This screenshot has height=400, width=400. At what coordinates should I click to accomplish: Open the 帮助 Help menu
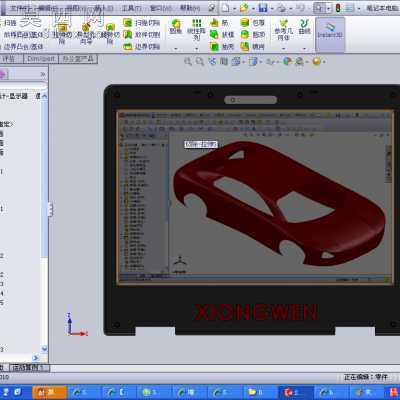189,8
